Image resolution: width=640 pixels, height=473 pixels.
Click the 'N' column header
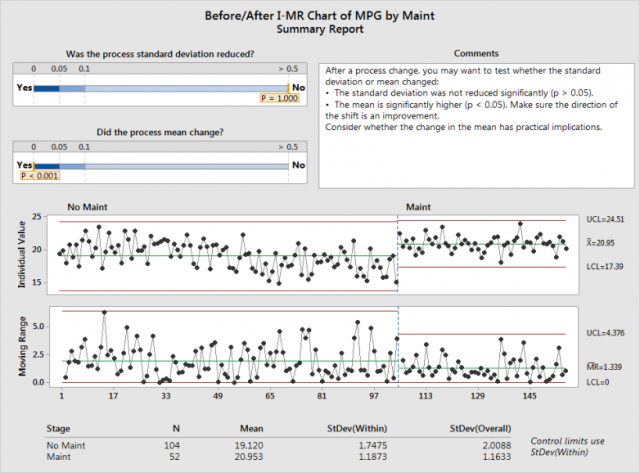(x=176, y=429)
